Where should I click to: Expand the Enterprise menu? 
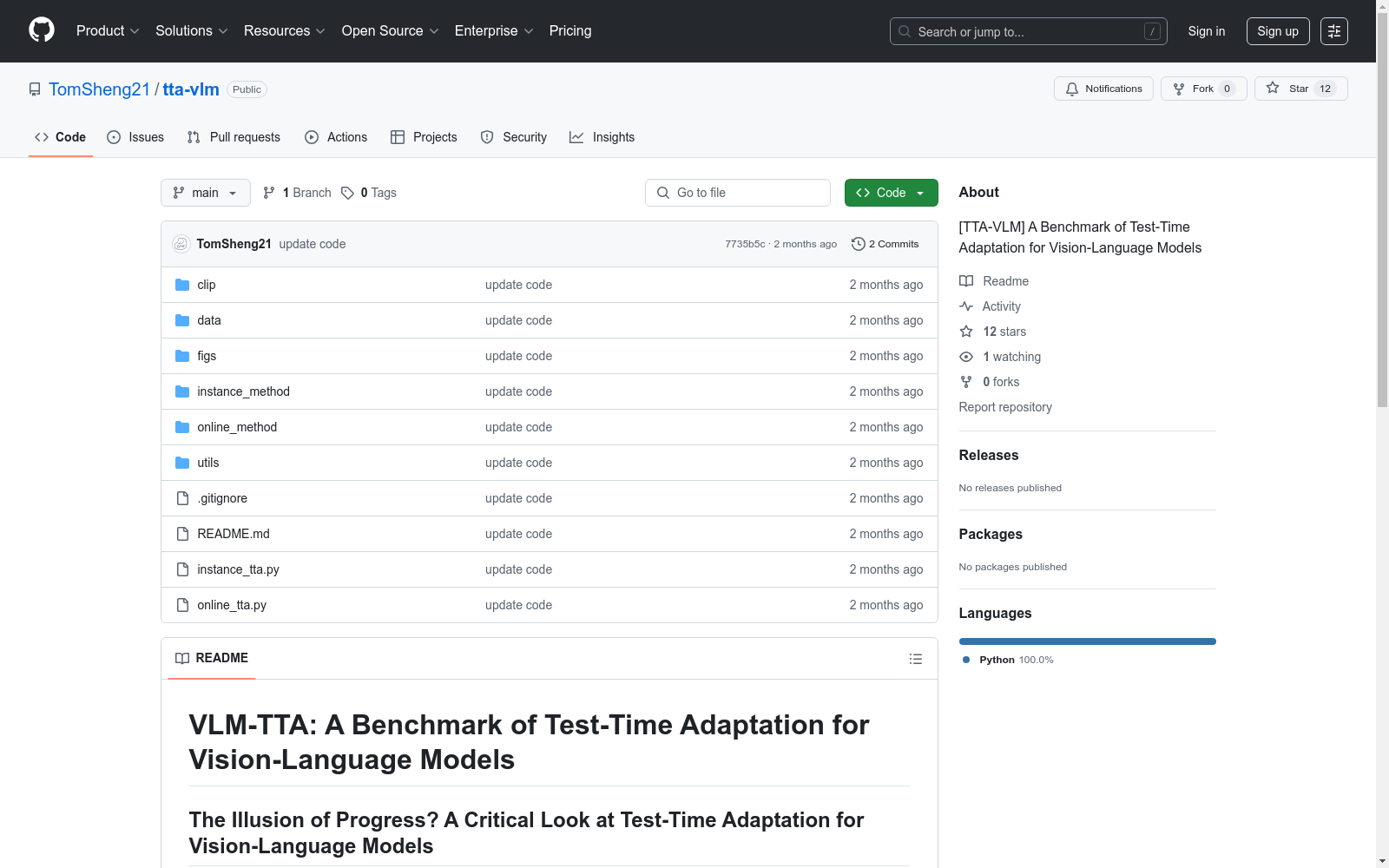[494, 30]
